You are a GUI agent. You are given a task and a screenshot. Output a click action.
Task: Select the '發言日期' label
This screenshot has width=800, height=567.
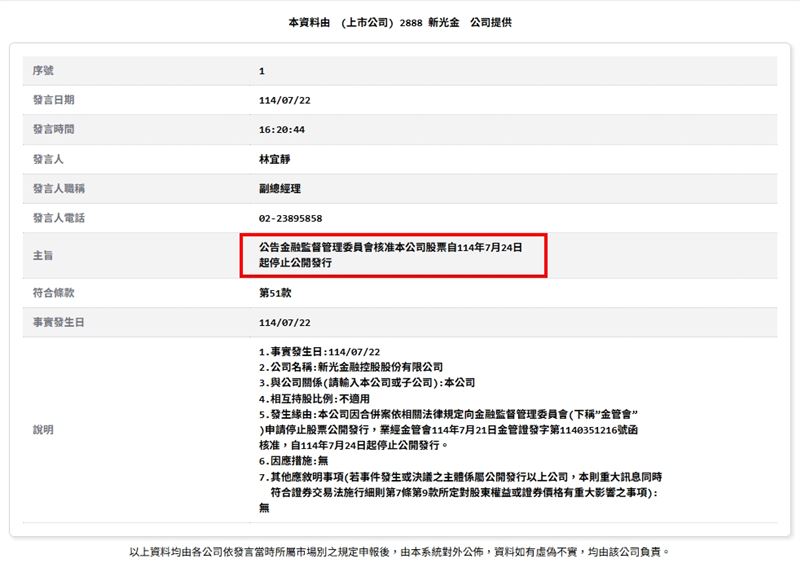point(54,100)
